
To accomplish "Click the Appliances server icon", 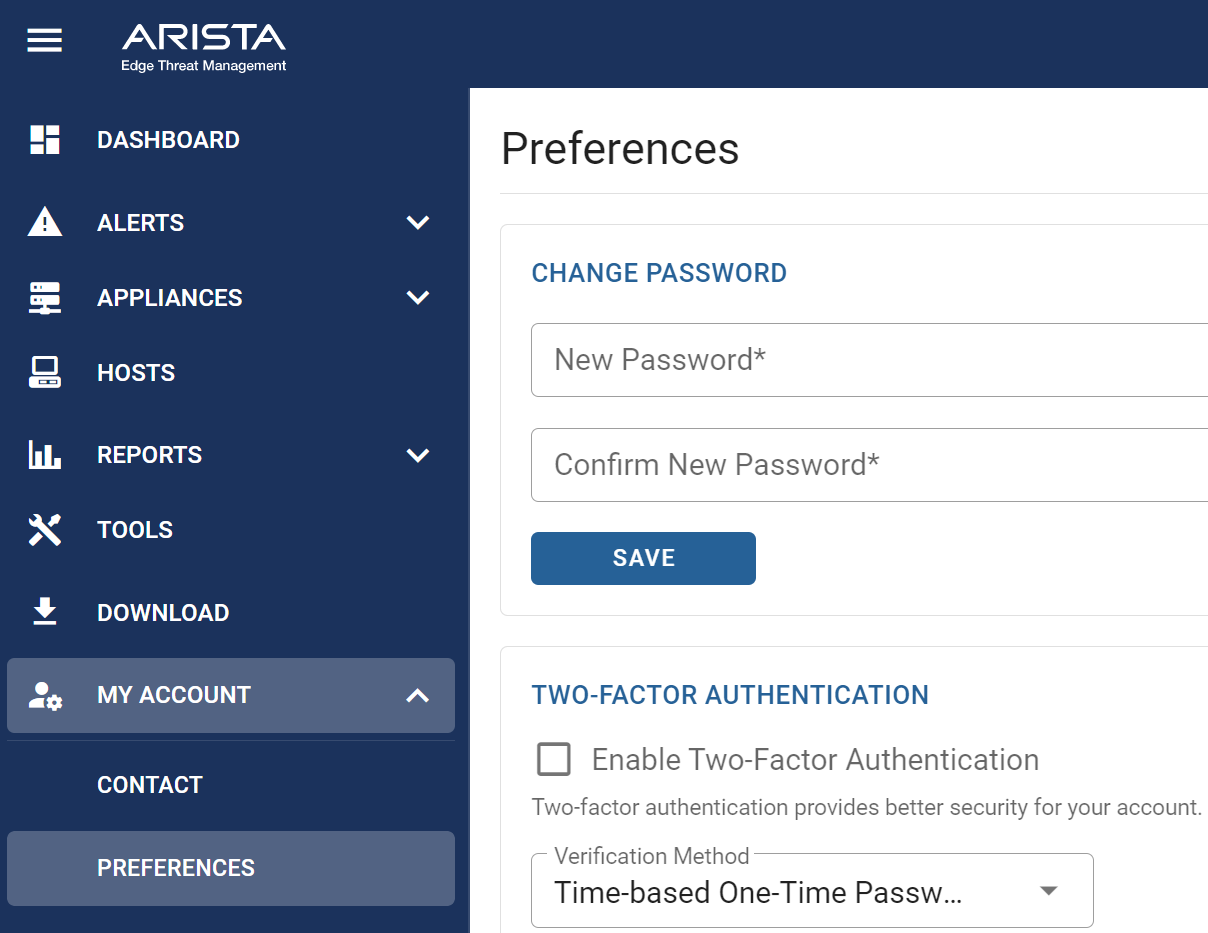I will (x=45, y=298).
